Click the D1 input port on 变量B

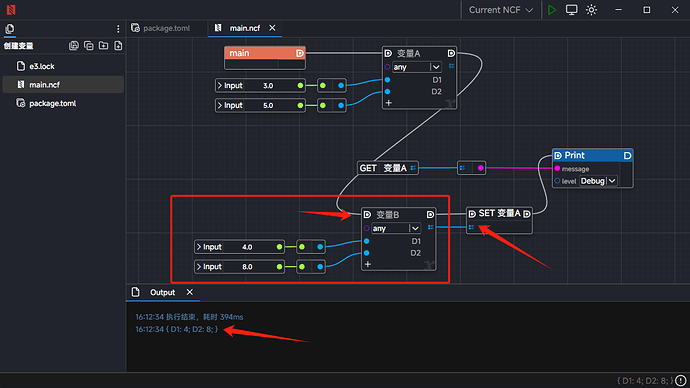pyautogui.click(x=367, y=241)
